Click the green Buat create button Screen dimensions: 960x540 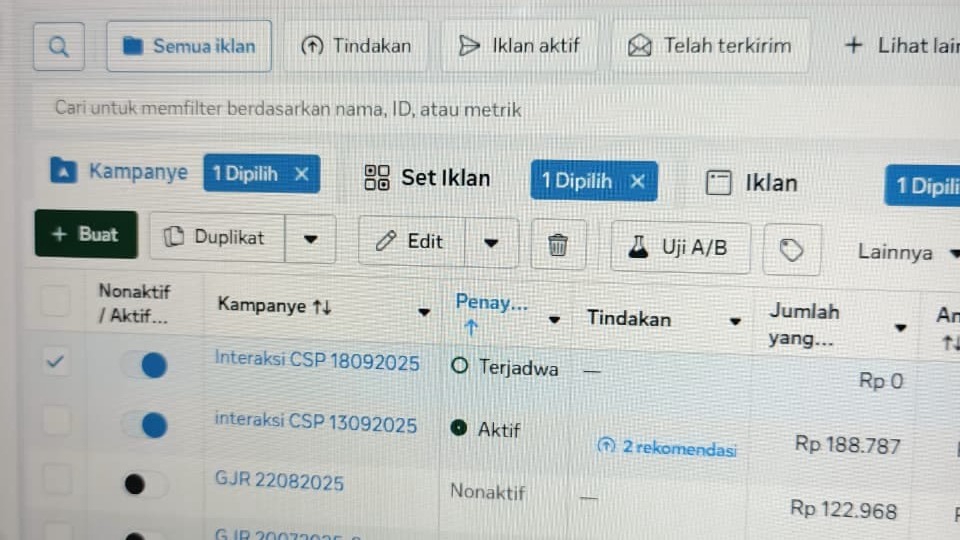point(86,234)
